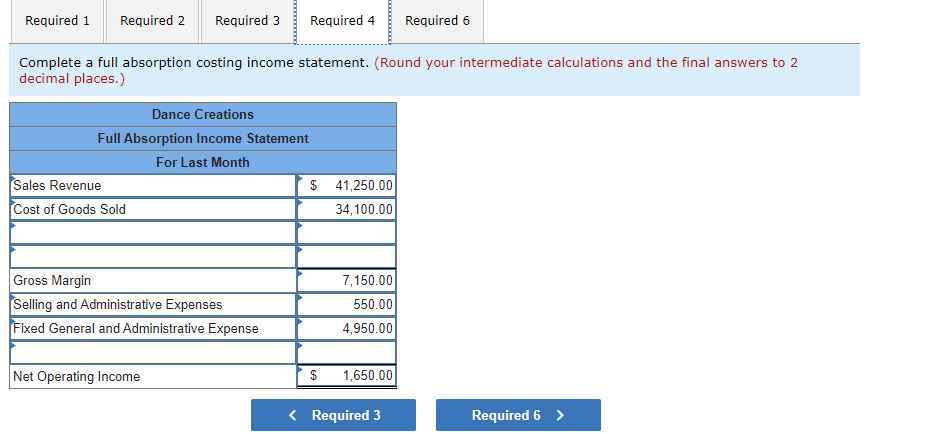Click the Cost of Goods Sold label cell
927x434 pixels.
153,209
